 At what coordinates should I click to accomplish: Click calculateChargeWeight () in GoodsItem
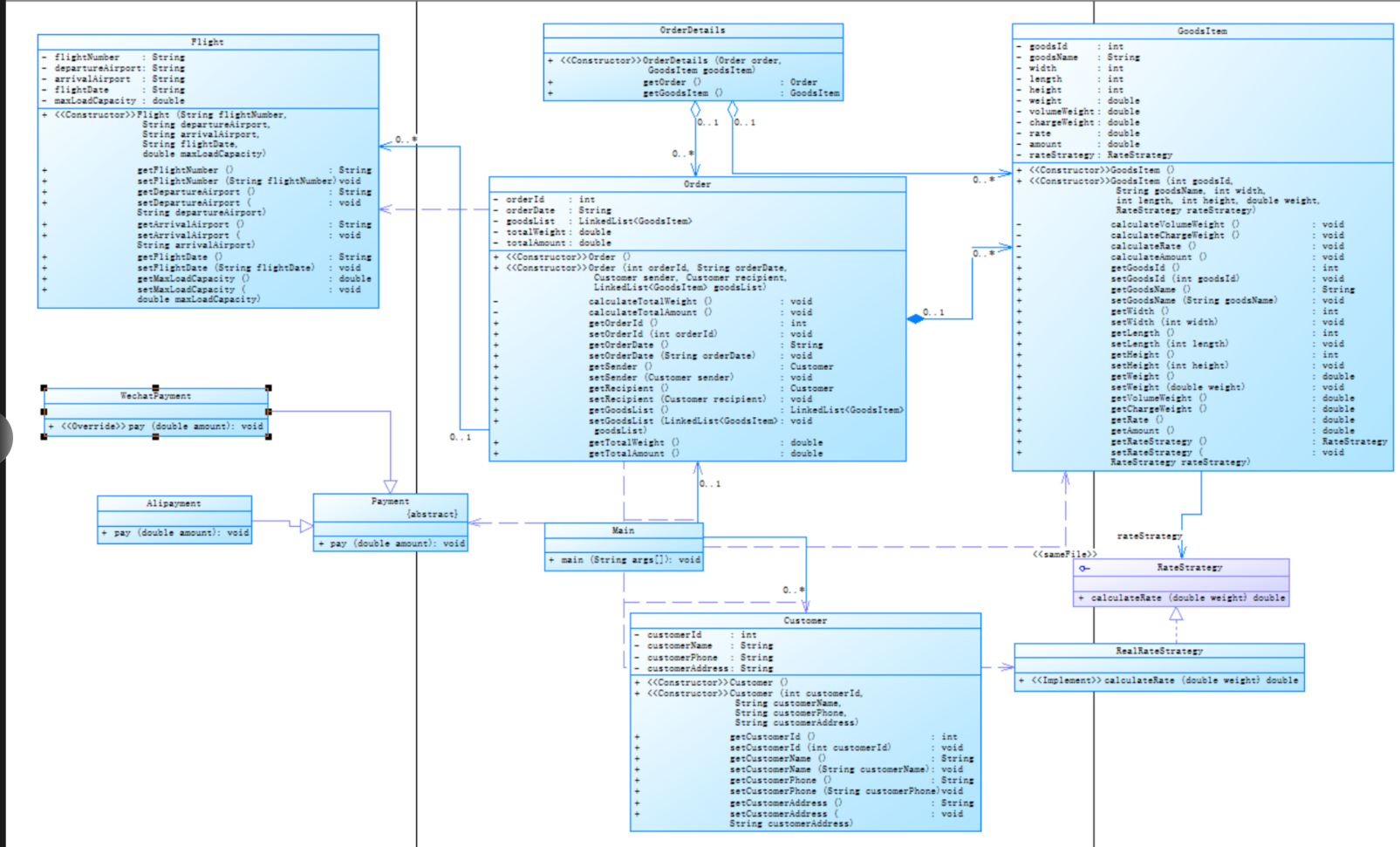click(x=1175, y=236)
